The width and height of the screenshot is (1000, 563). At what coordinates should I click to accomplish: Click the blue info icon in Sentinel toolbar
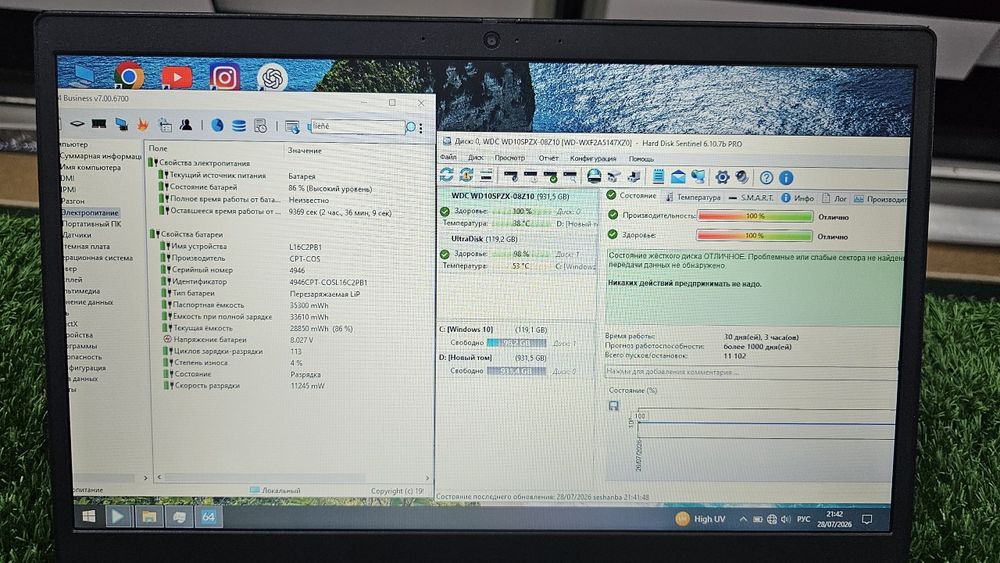(786, 178)
